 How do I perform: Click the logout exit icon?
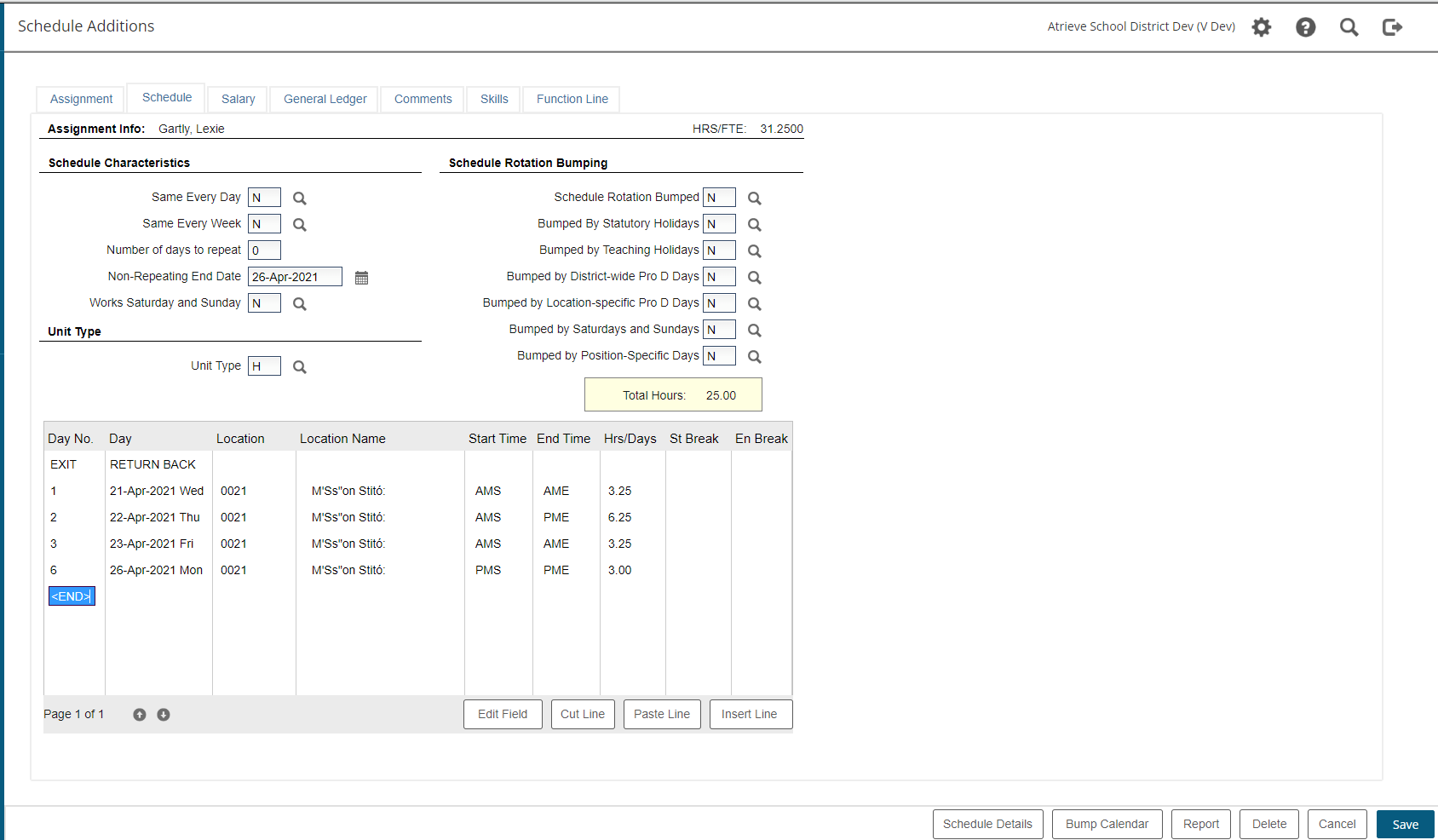[x=1392, y=27]
